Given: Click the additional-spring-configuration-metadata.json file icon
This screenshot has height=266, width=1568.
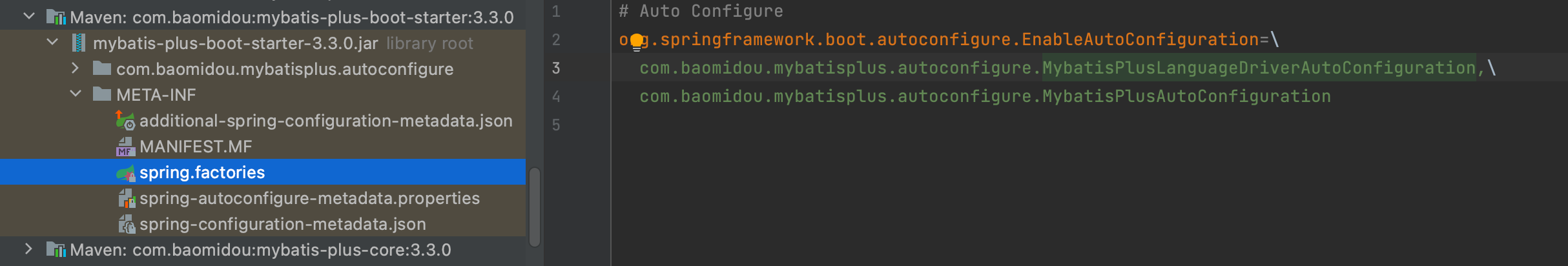Looking at the screenshot, I should tap(125, 120).
